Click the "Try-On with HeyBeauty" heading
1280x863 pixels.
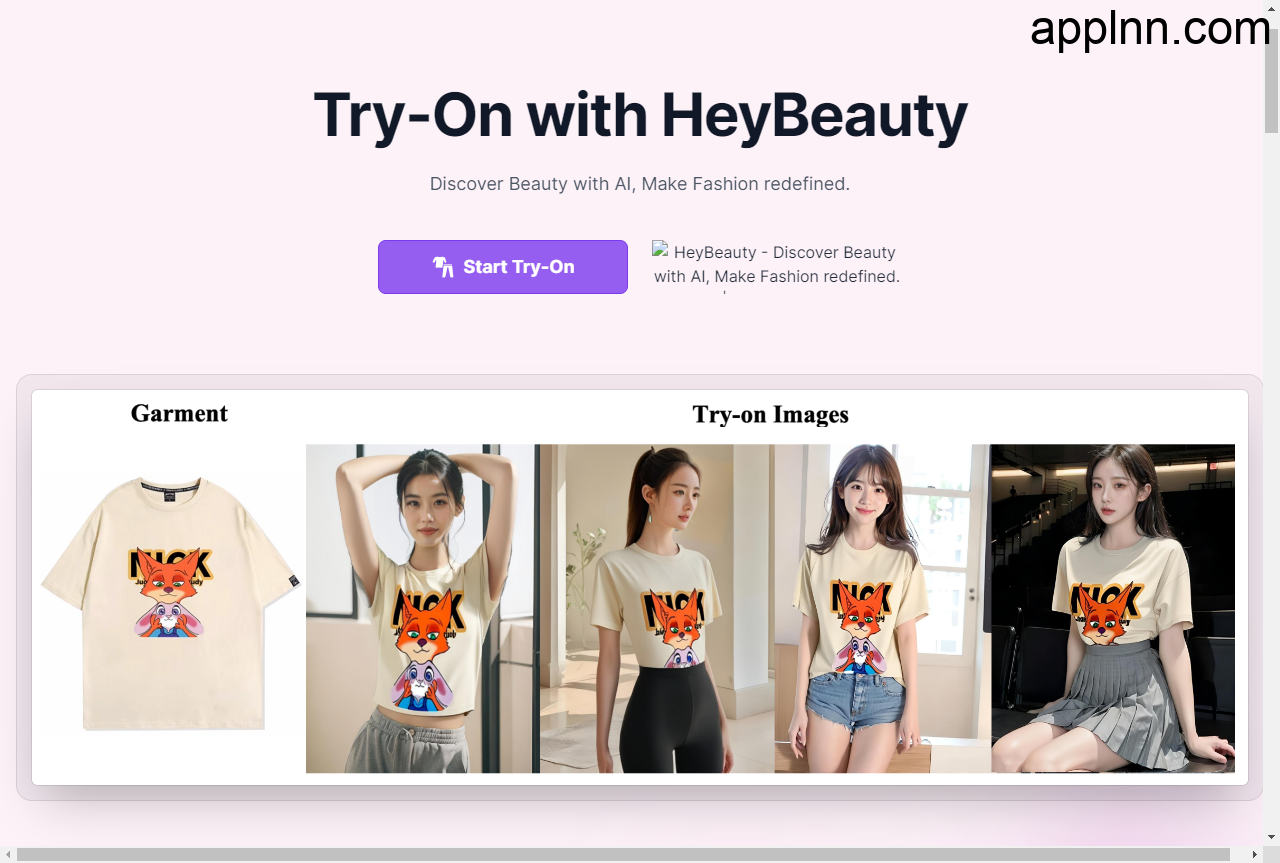click(640, 115)
